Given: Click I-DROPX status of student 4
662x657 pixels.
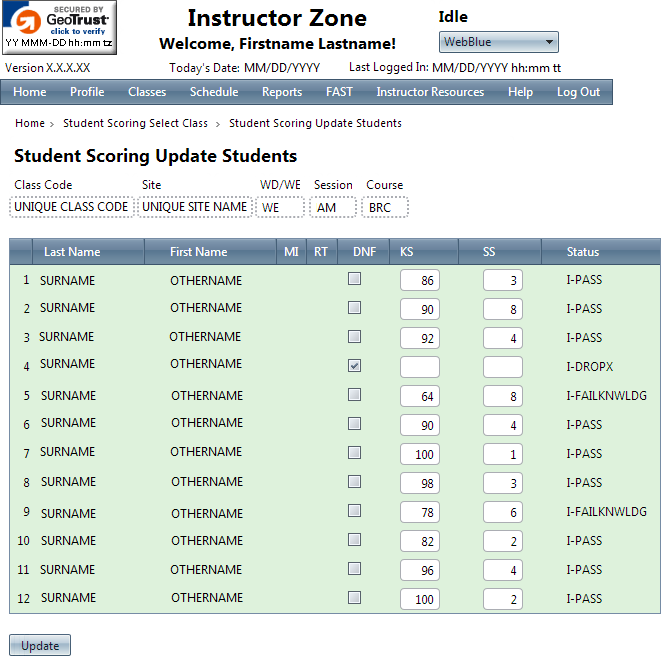Looking at the screenshot, I should [589, 367].
